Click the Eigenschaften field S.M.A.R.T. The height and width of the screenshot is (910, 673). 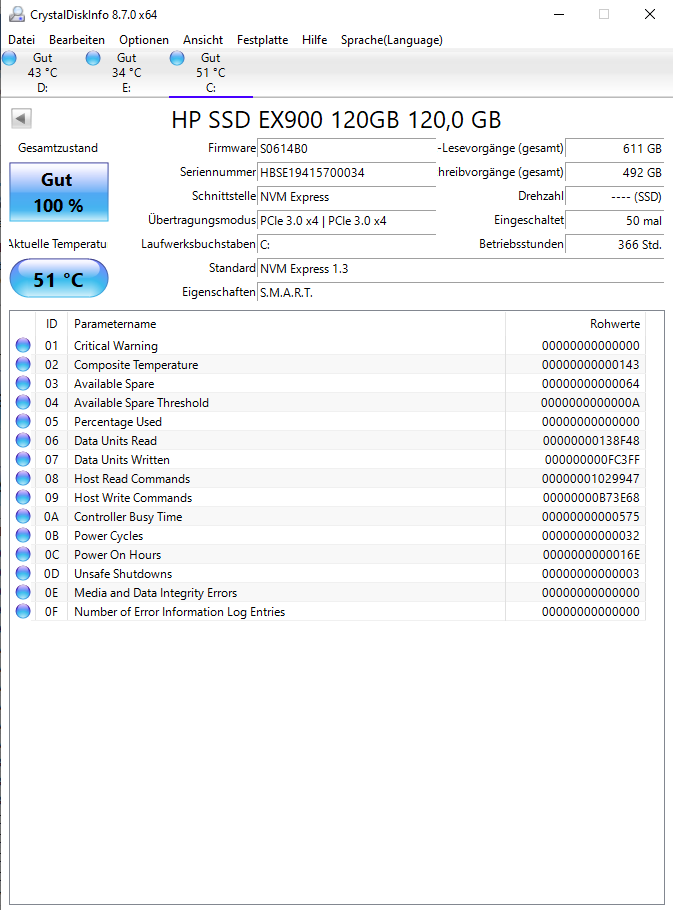[461, 292]
